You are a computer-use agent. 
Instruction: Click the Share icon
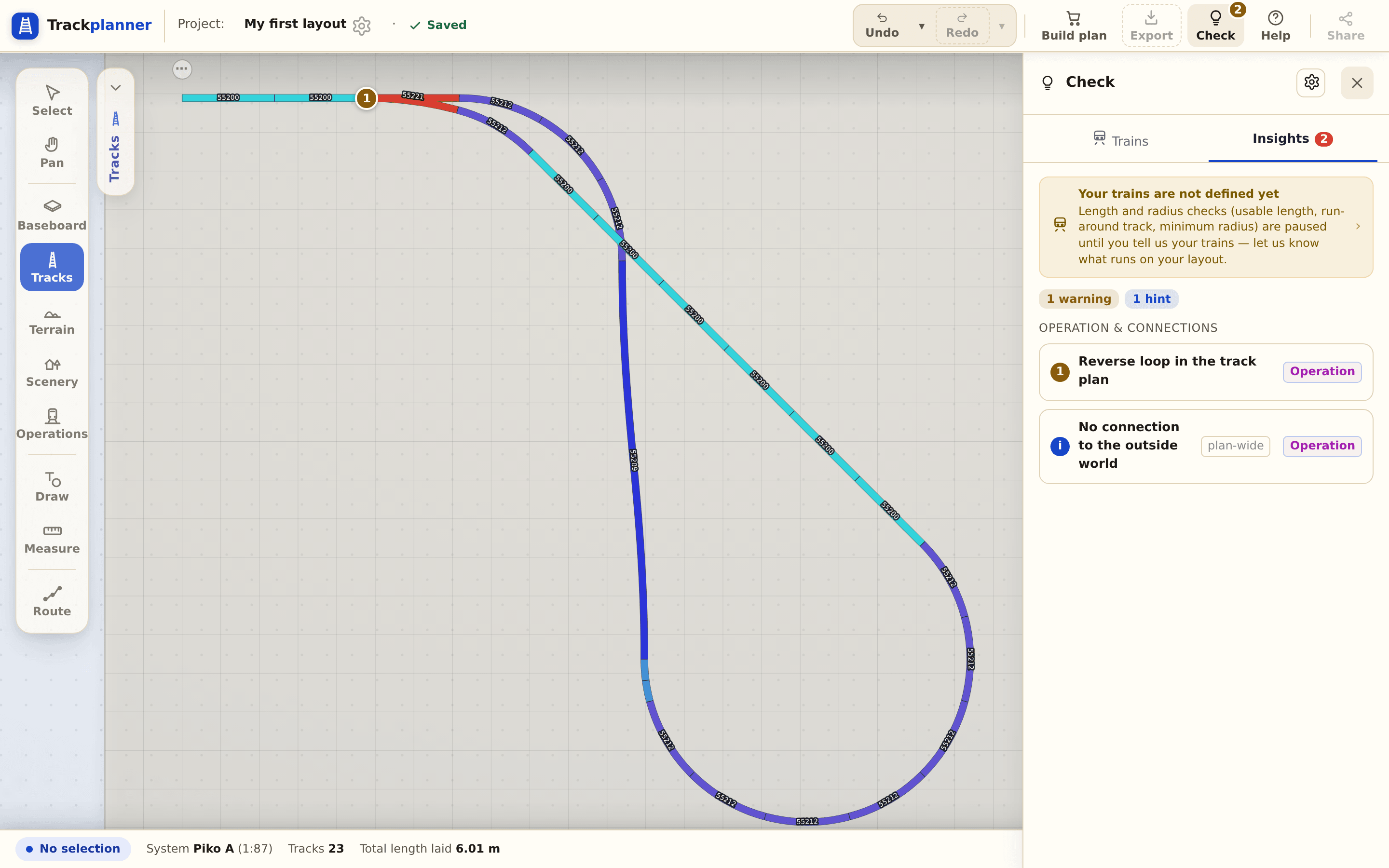pyautogui.click(x=1346, y=26)
